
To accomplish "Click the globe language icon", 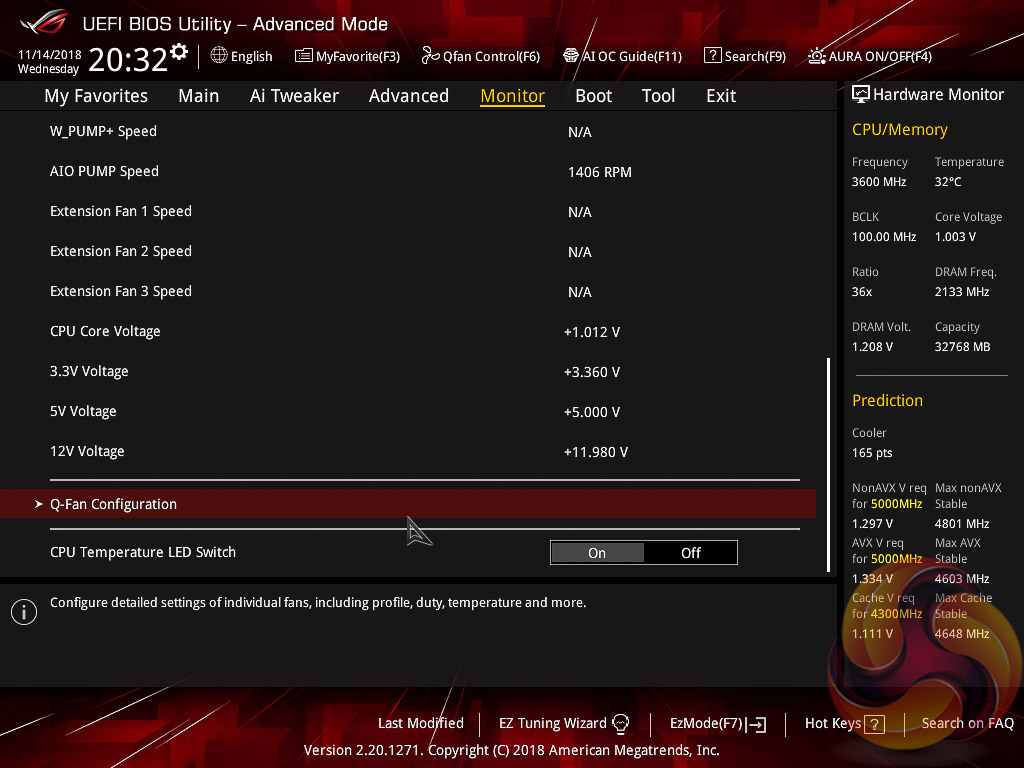I will [x=219, y=56].
